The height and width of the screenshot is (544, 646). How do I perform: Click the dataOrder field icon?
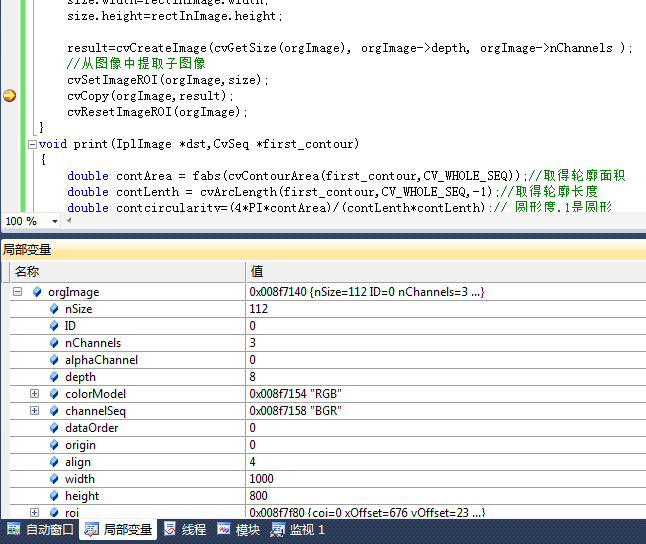[x=54, y=428]
